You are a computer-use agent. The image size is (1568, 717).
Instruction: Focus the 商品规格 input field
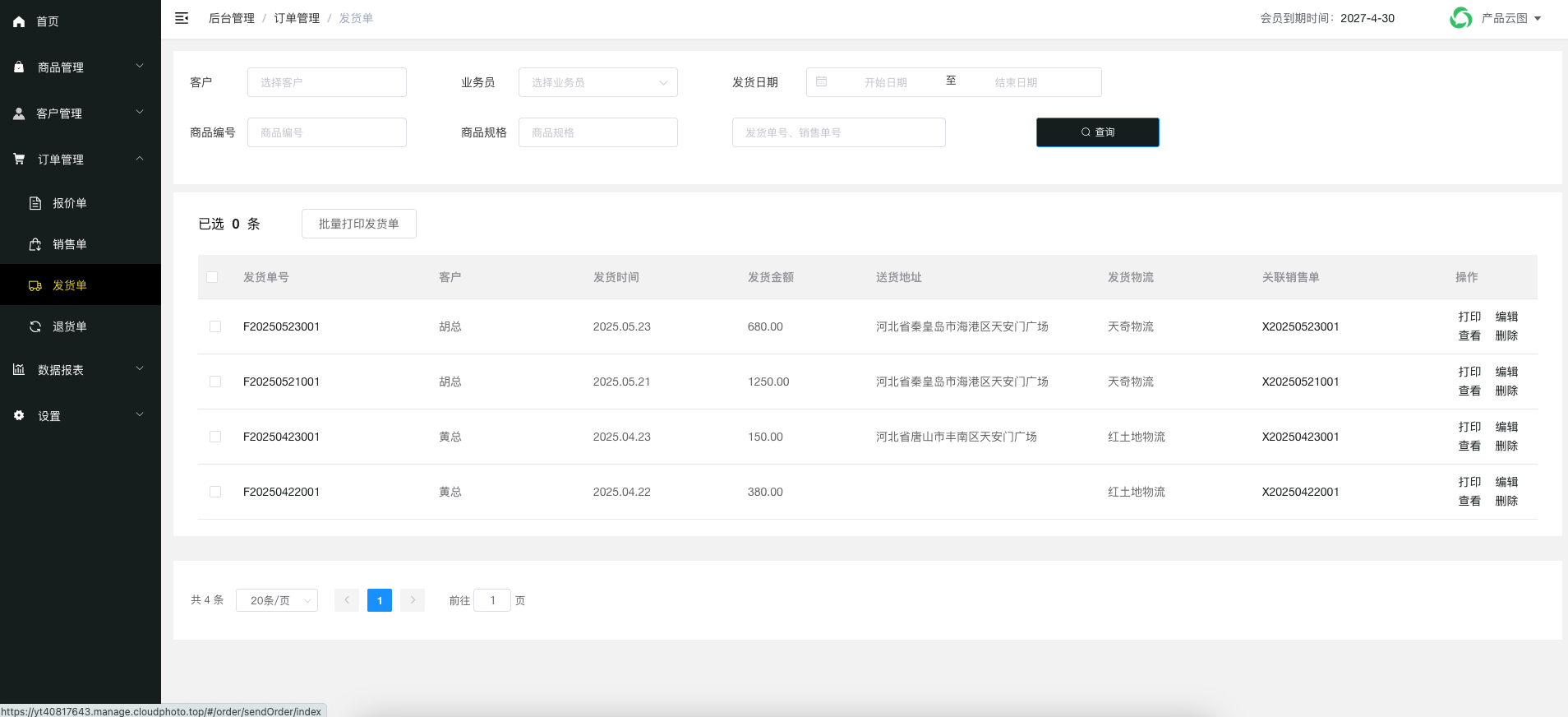pyautogui.click(x=598, y=132)
